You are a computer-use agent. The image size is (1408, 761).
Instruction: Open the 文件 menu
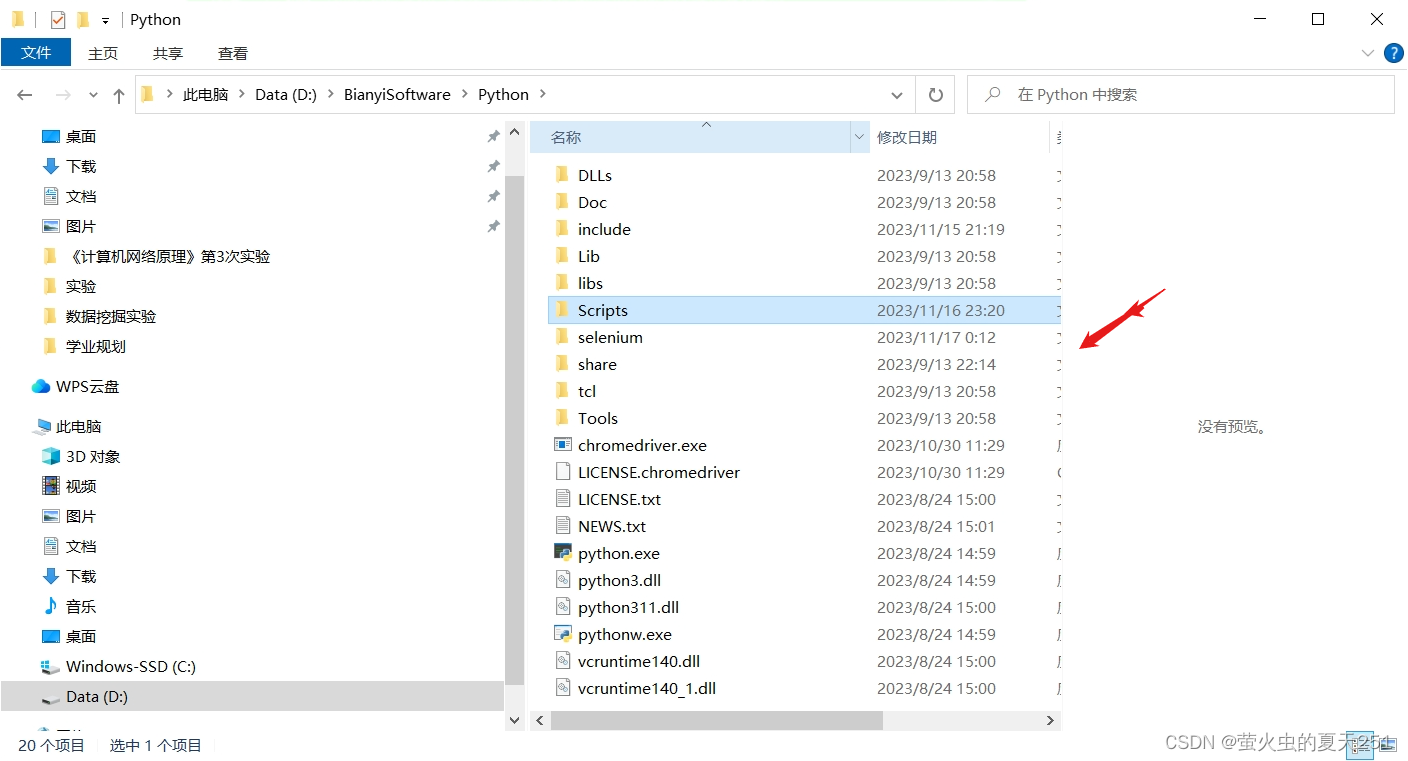[36, 52]
